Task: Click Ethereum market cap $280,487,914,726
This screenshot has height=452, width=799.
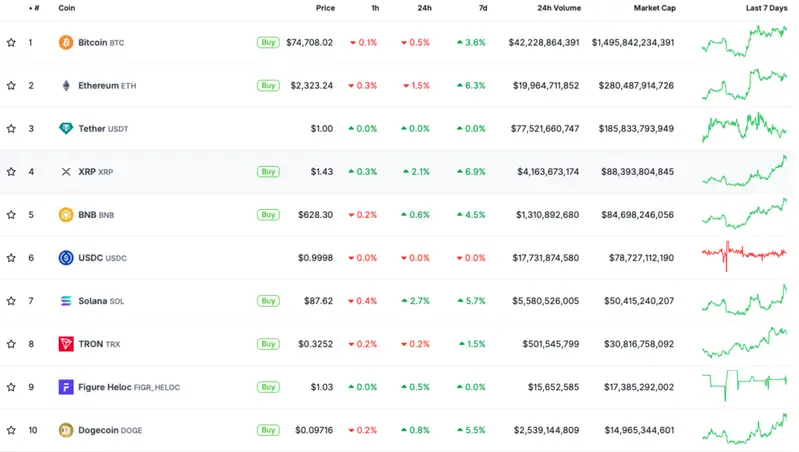Action: tap(636, 86)
